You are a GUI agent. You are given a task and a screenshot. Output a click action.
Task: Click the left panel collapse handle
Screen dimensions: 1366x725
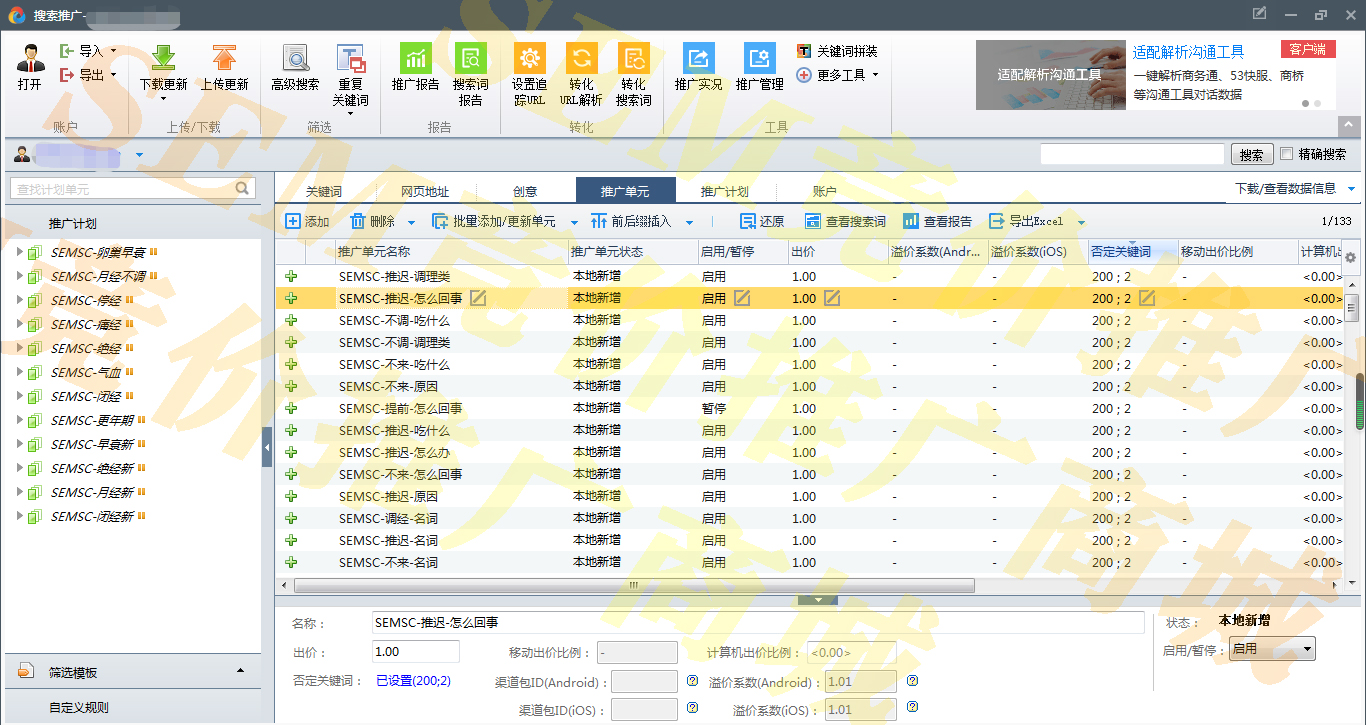point(267,447)
